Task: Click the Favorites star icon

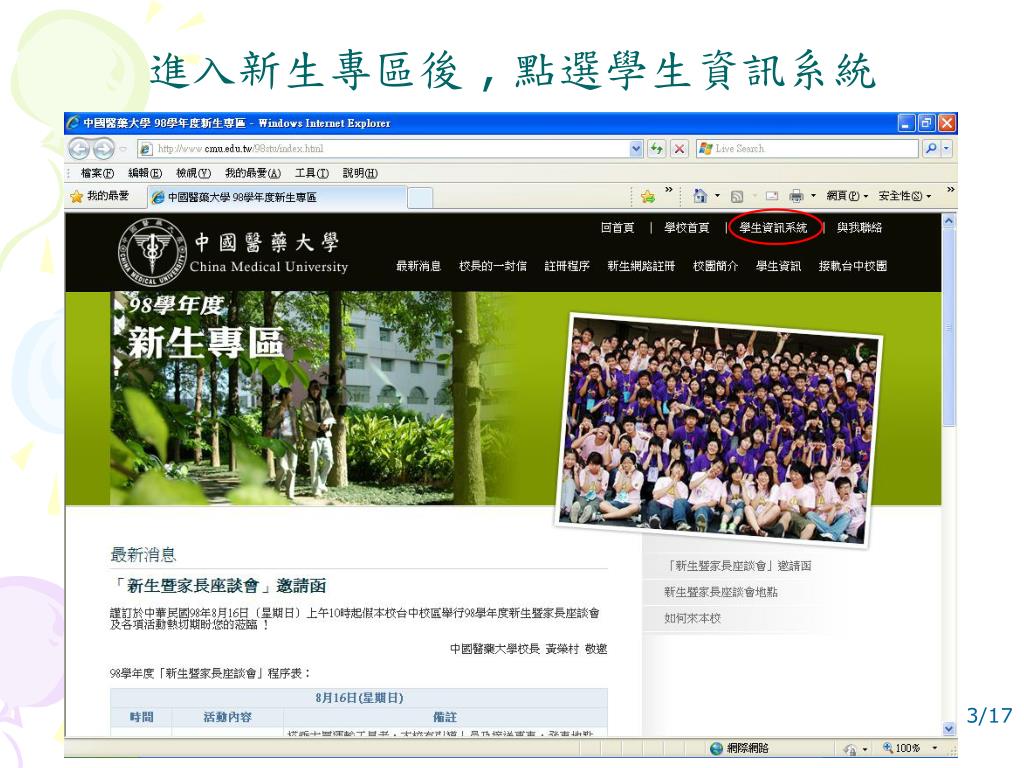Action: (x=76, y=197)
